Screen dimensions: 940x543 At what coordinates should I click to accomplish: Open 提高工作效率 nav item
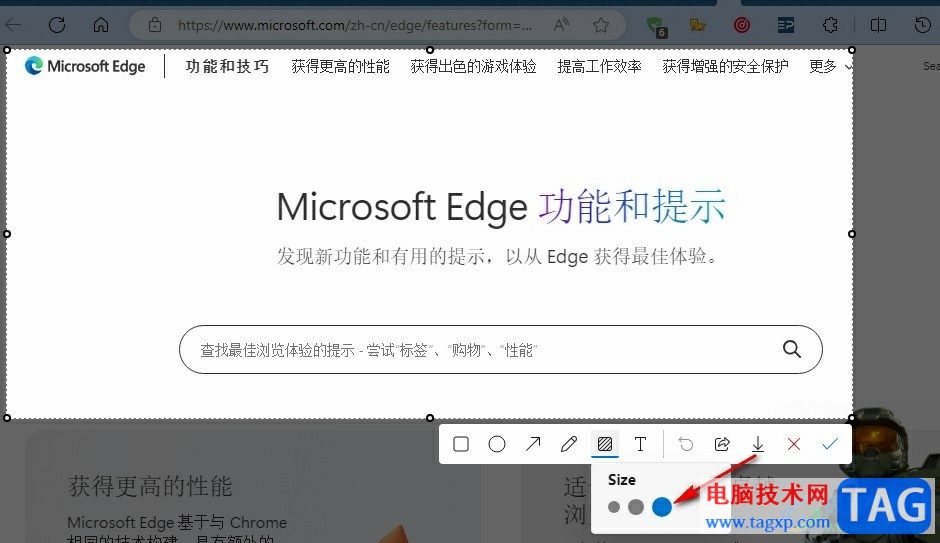point(599,66)
